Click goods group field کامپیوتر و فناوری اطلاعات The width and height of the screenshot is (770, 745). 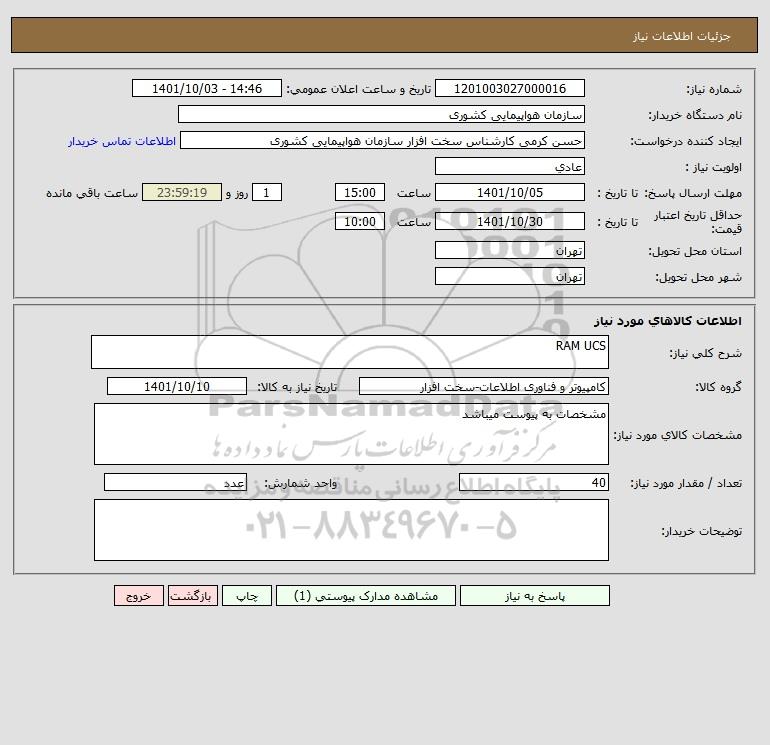point(484,386)
